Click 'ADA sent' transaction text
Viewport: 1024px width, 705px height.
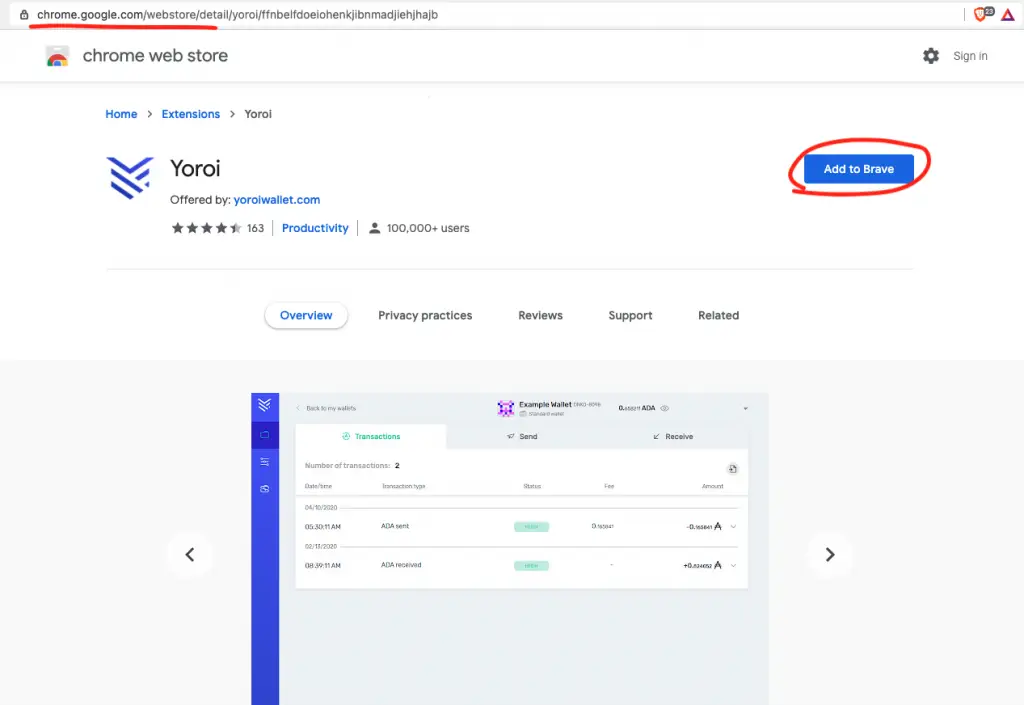pyautogui.click(x=395, y=526)
